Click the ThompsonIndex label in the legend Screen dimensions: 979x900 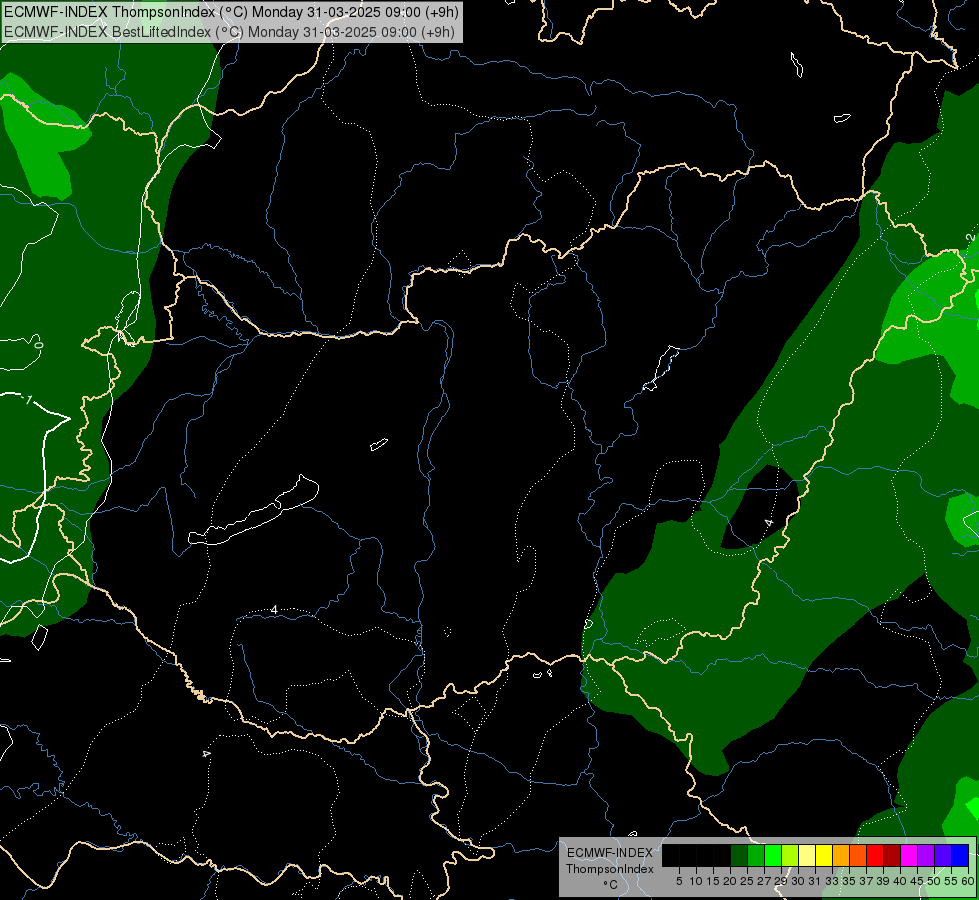click(x=610, y=869)
